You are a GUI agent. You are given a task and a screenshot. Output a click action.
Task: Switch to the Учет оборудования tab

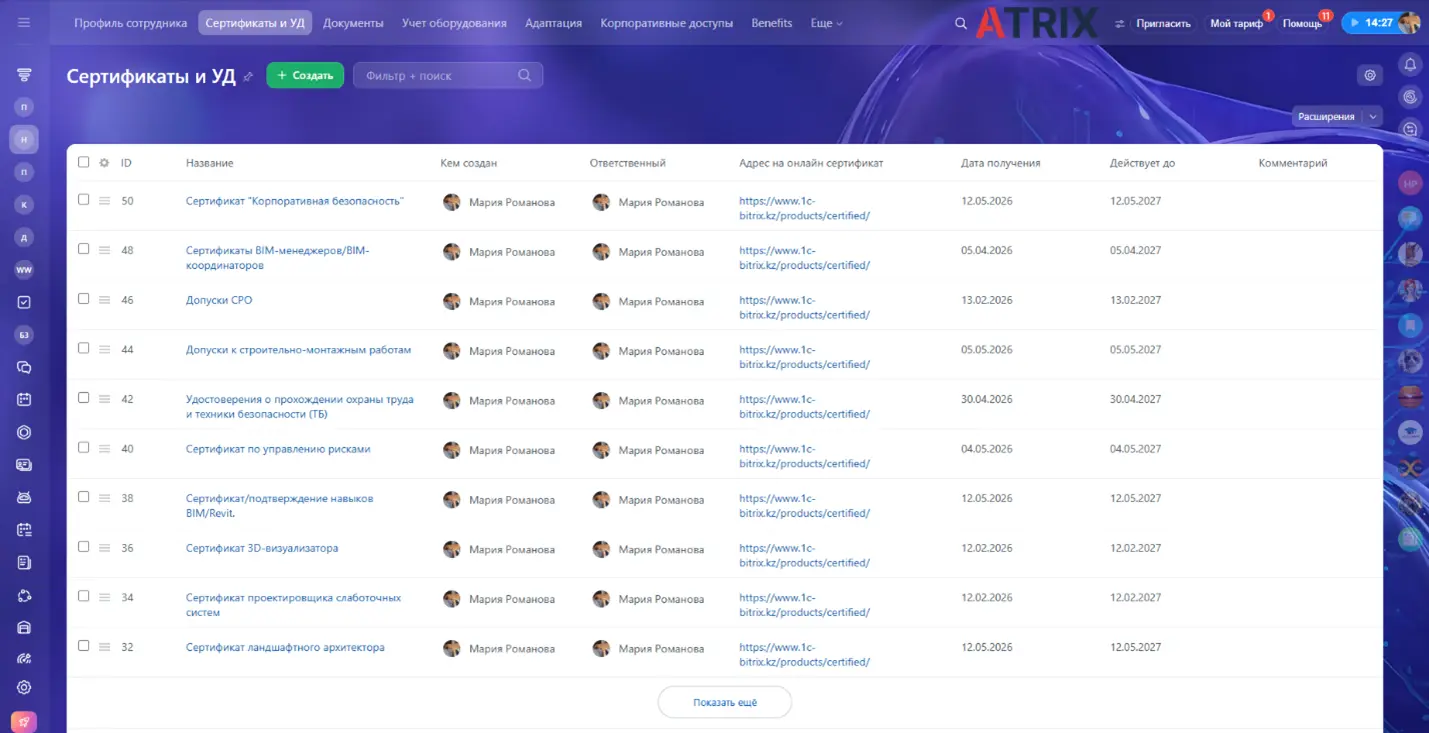pyautogui.click(x=454, y=23)
